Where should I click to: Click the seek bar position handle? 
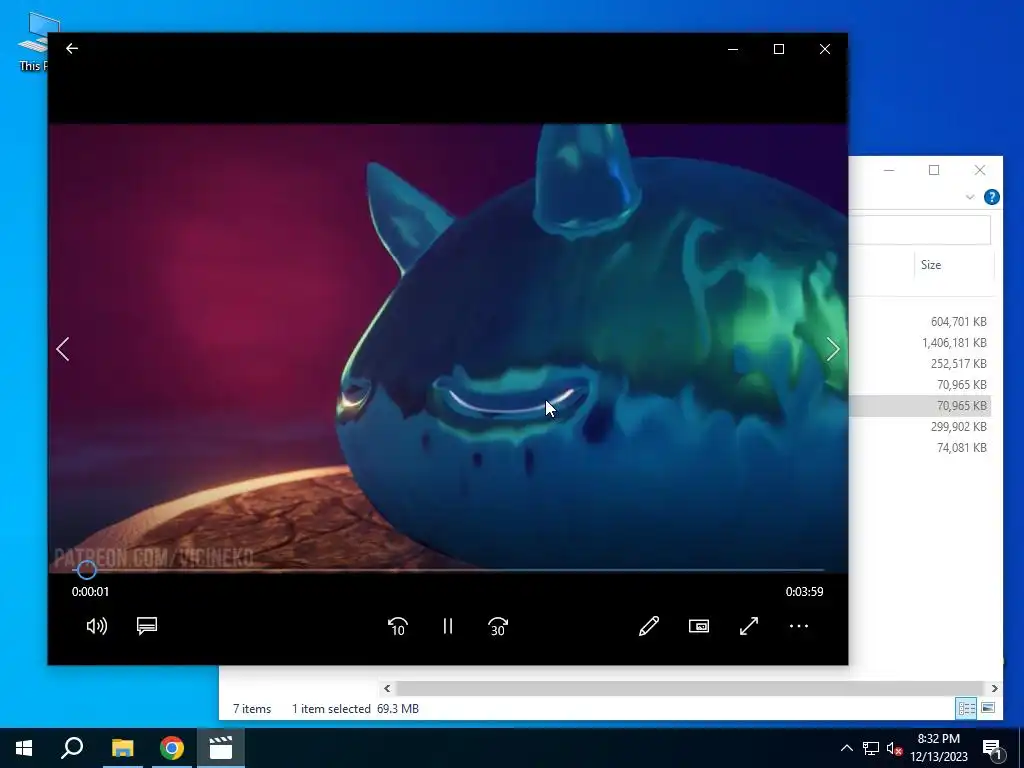click(86, 570)
